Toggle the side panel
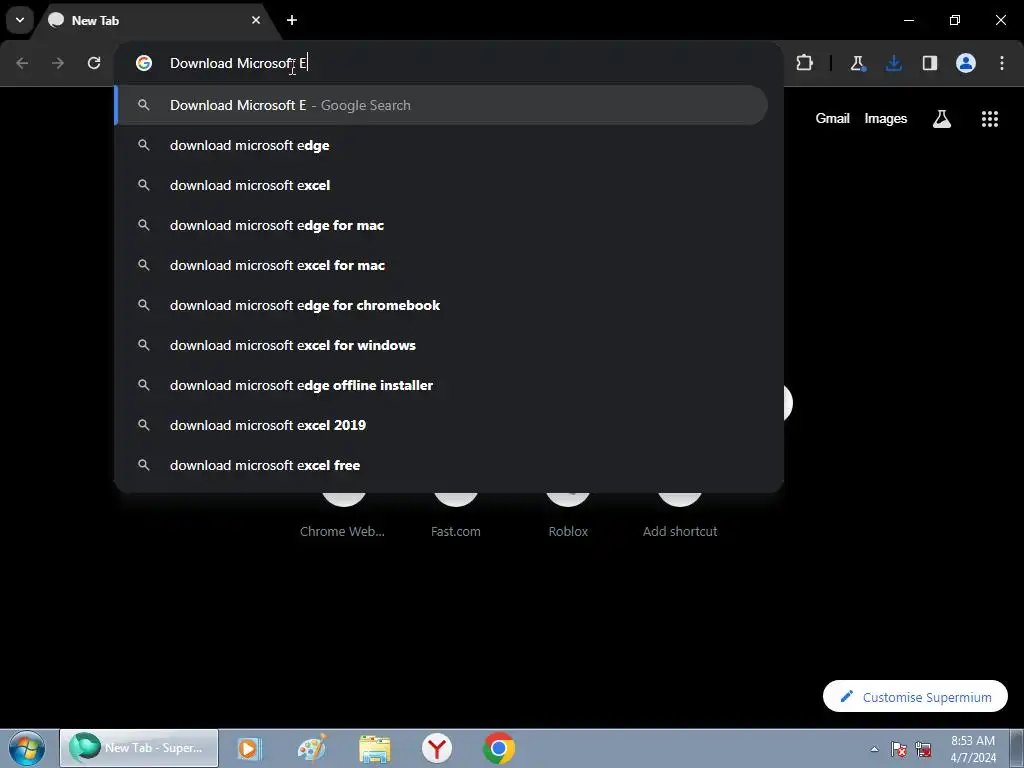1024x768 pixels. pyautogui.click(x=929, y=63)
